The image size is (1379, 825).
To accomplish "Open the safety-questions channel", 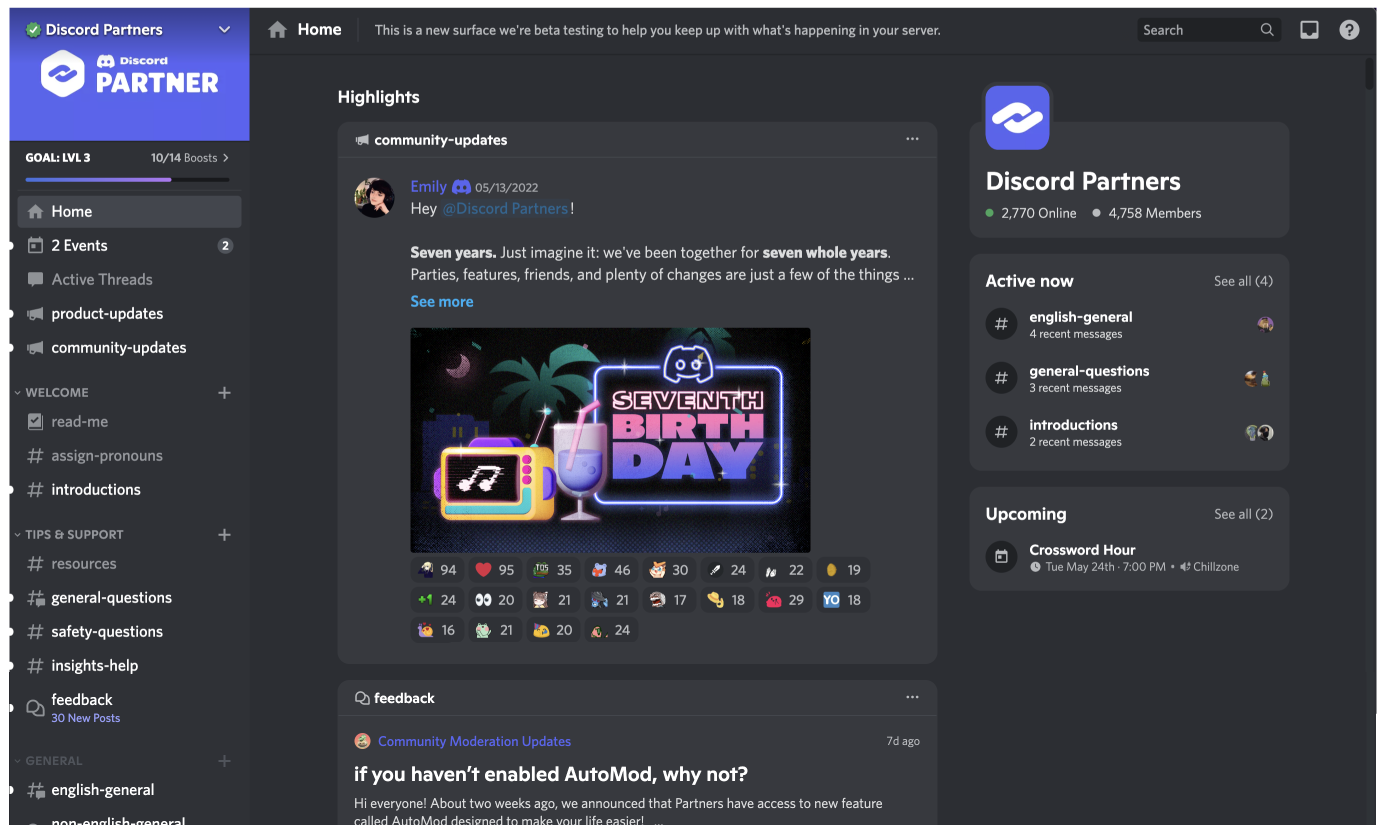I will click(129, 632).
